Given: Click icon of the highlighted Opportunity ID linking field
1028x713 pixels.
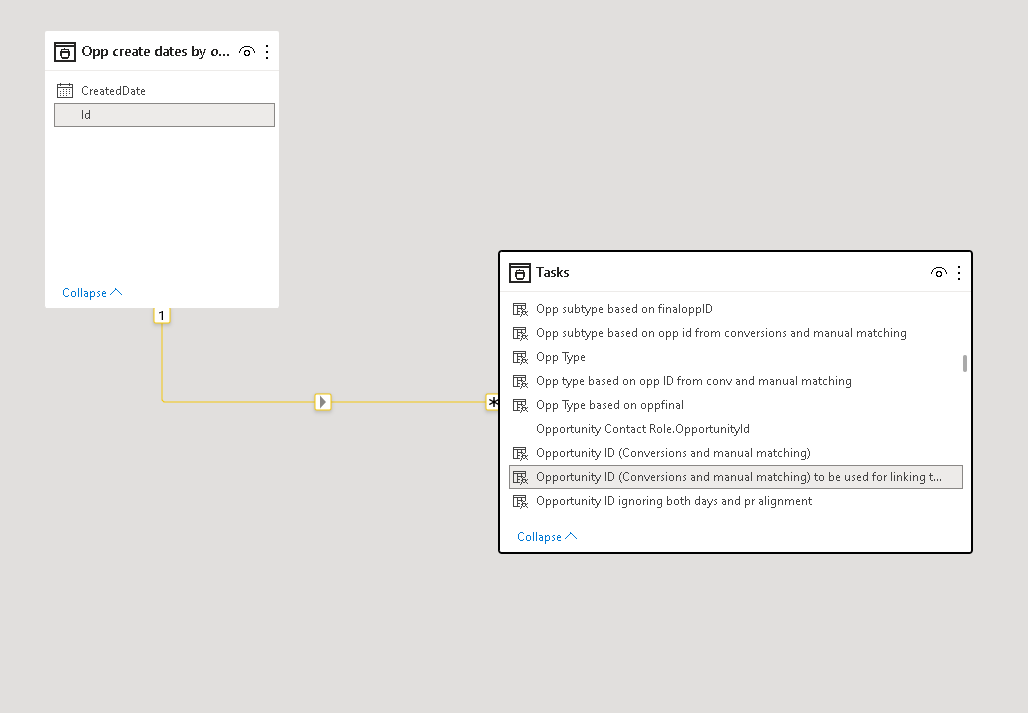Looking at the screenshot, I should pos(520,478).
